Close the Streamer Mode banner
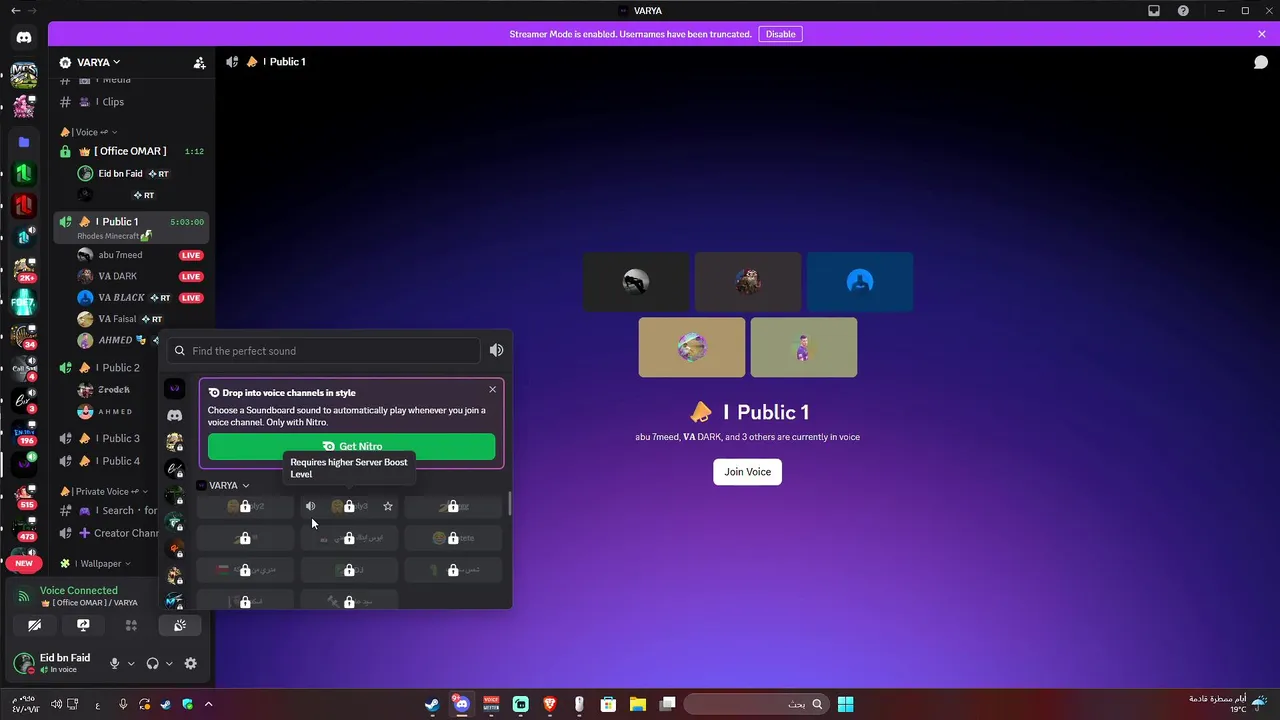 [x=1262, y=34]
